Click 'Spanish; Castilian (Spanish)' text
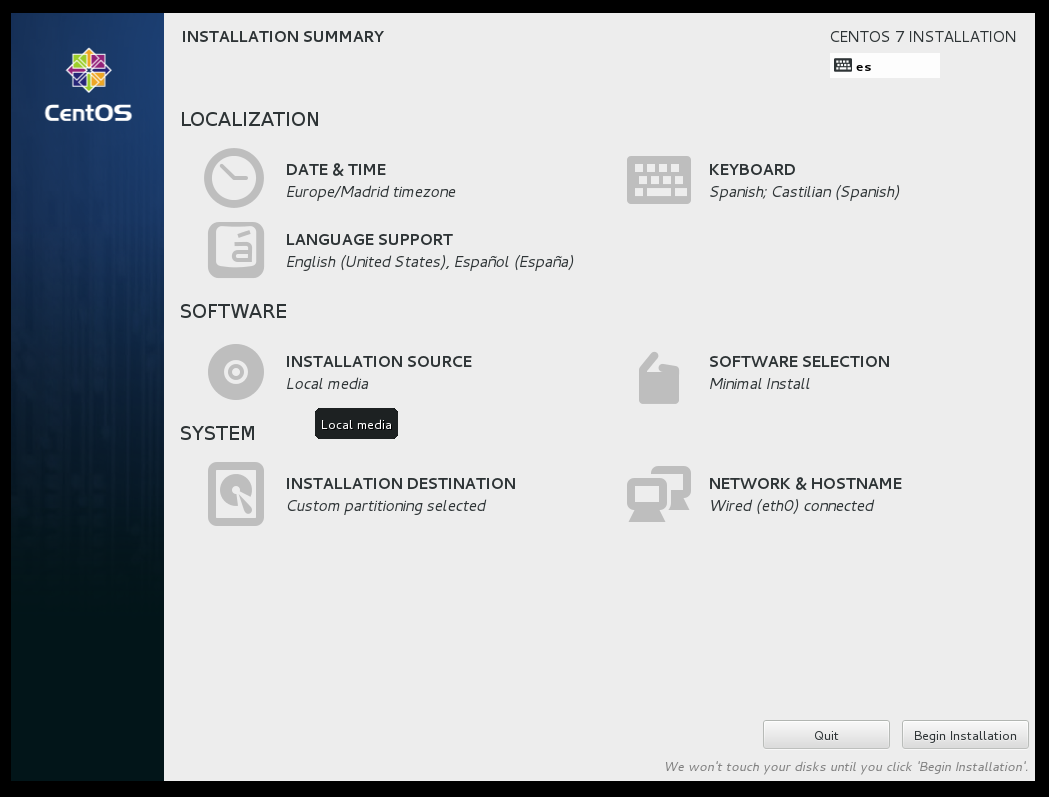This screenshot has height=797, width=1049. (x=804, y=192)
